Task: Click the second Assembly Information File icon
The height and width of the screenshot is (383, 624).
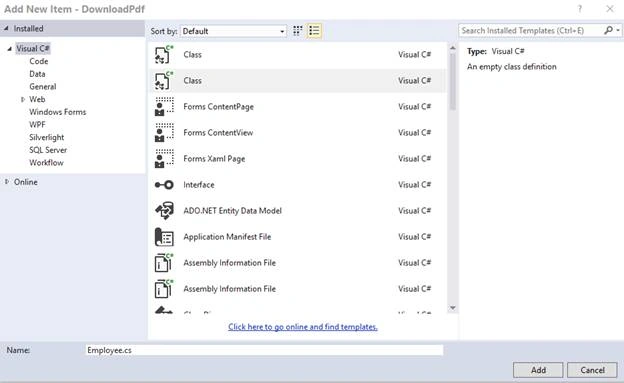Action: (x=164, y=289)
